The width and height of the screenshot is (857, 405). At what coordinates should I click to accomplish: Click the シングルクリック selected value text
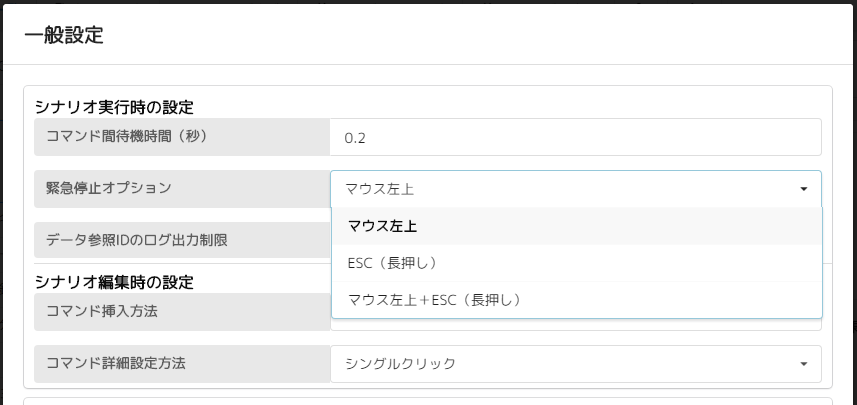400,364
